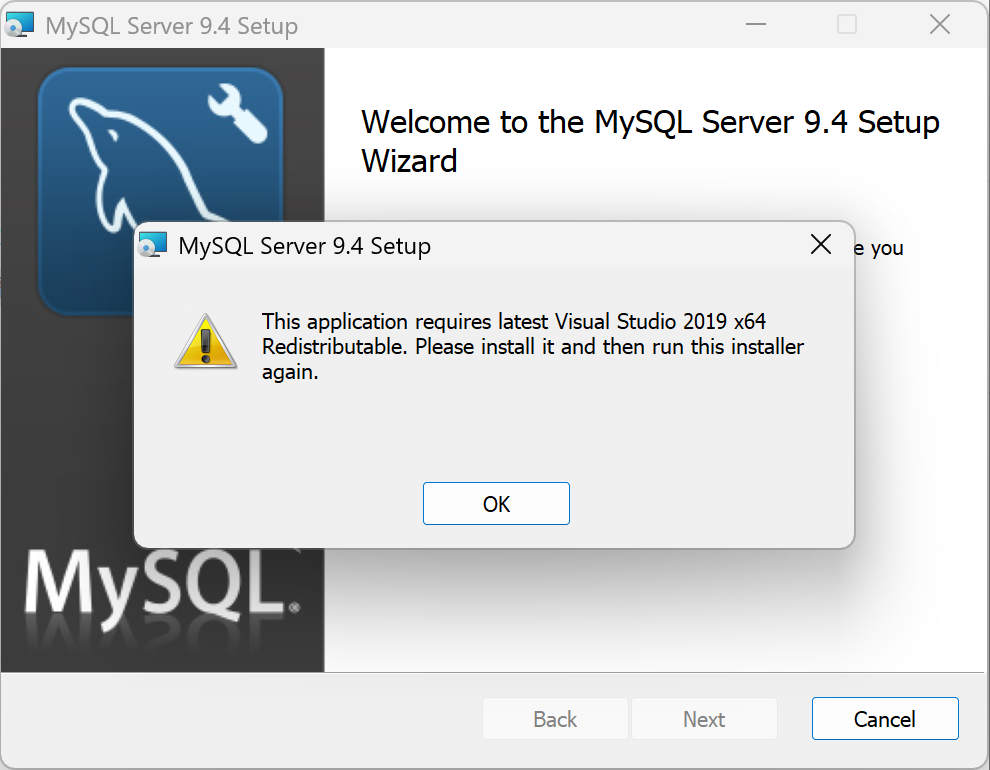The width and height of the screenshot is (990, 770).
Task: Click the 'Welcome to the MySQL Server 9.4 Setup Wizard' heading
Action: [x=650, y=141]
